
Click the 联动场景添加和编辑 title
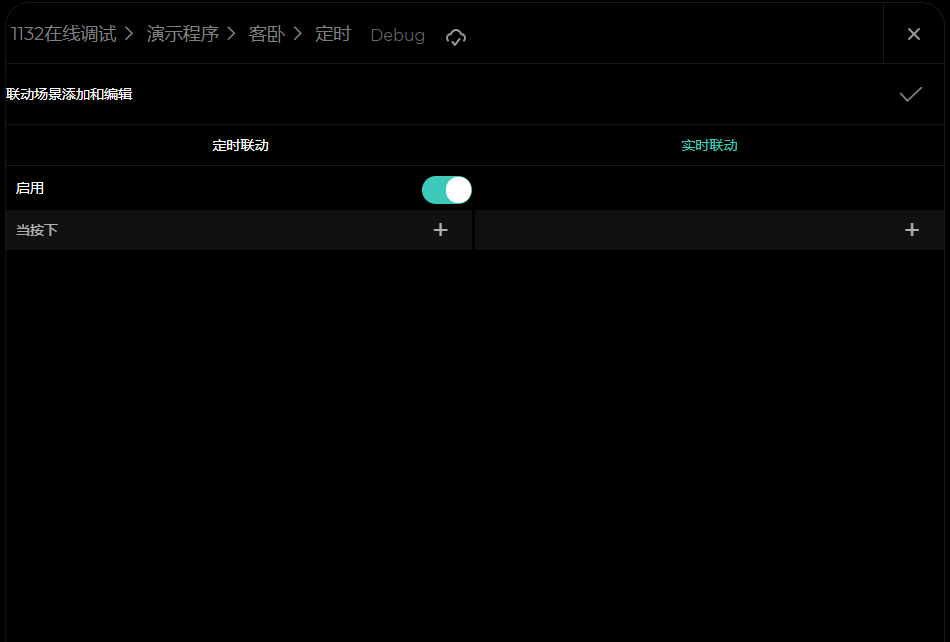point(69,94)
